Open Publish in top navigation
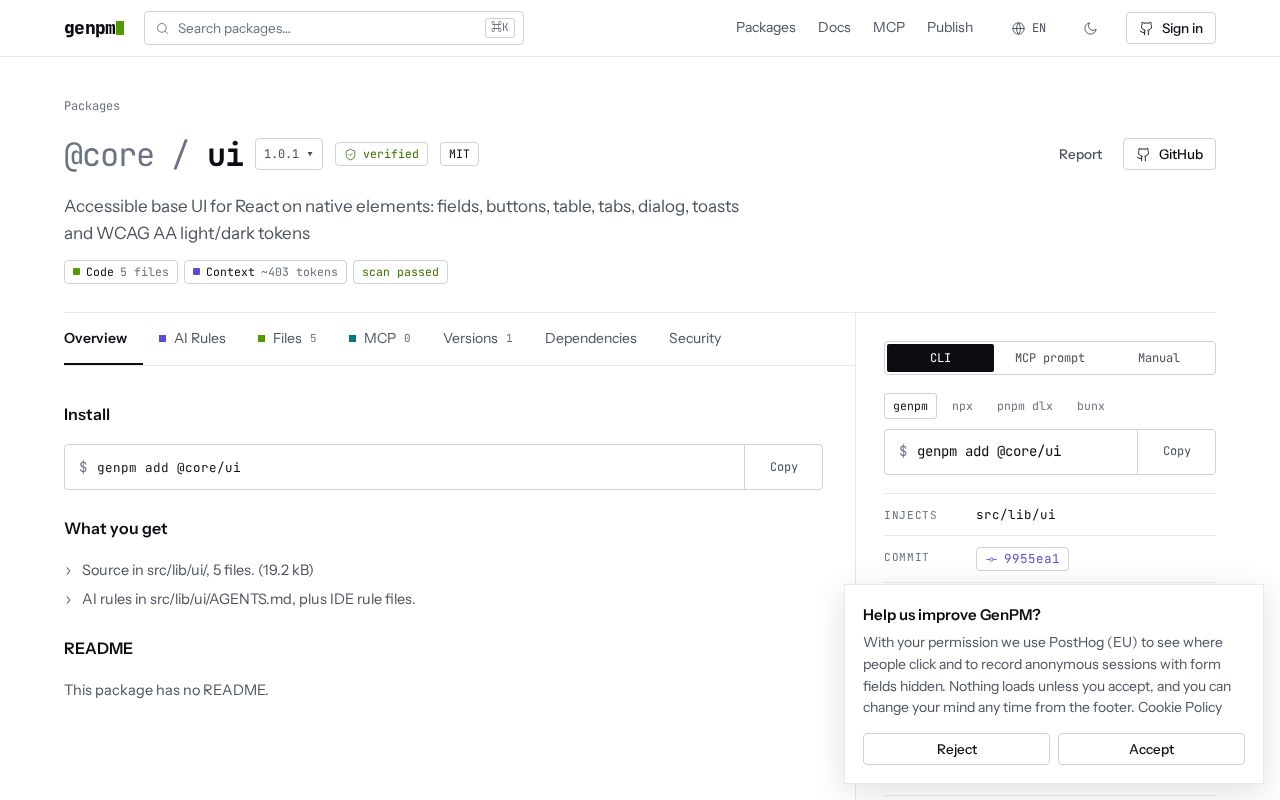The image size is (1280, 800). (x=950, y=28)
